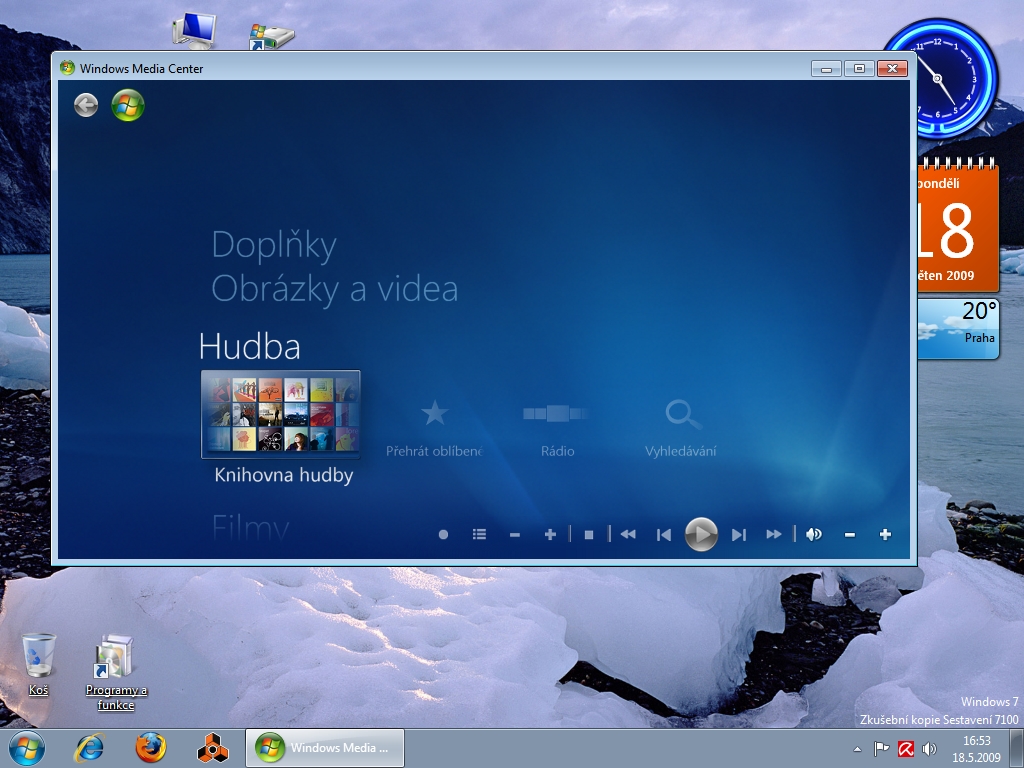Open the Rádio tile icon

point(557,413)
